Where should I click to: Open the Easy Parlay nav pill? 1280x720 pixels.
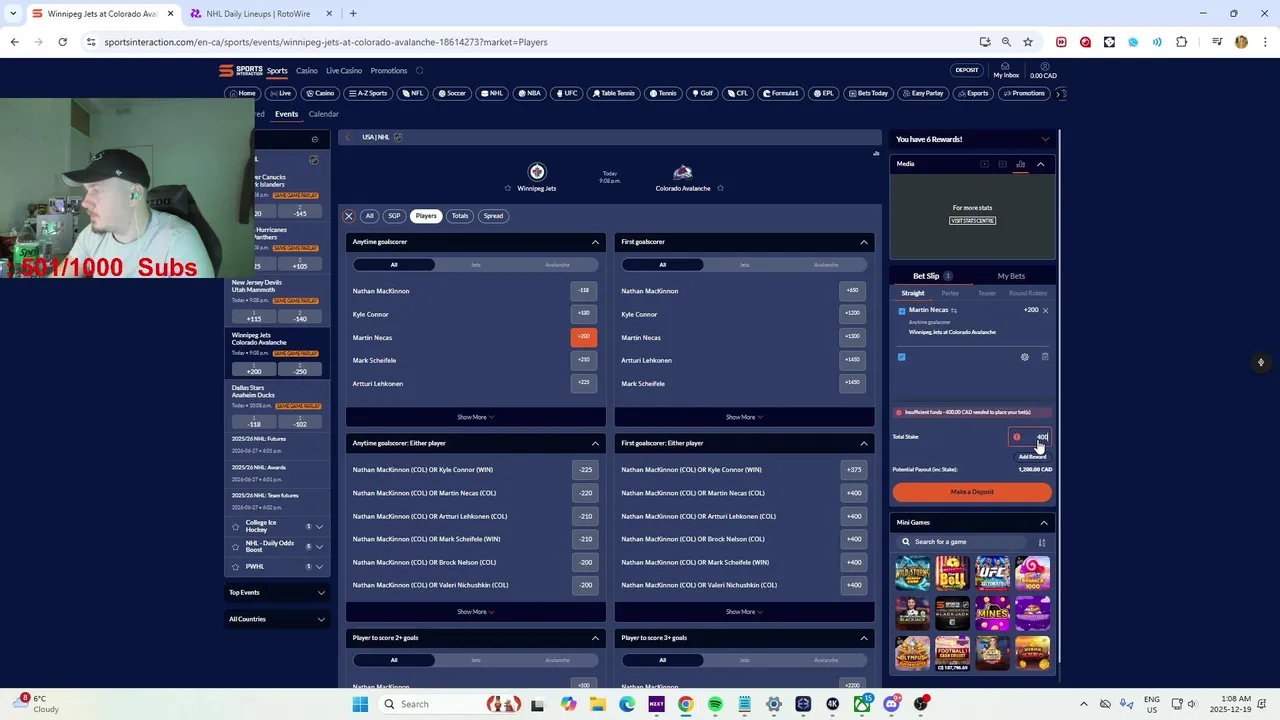point(923,94)
